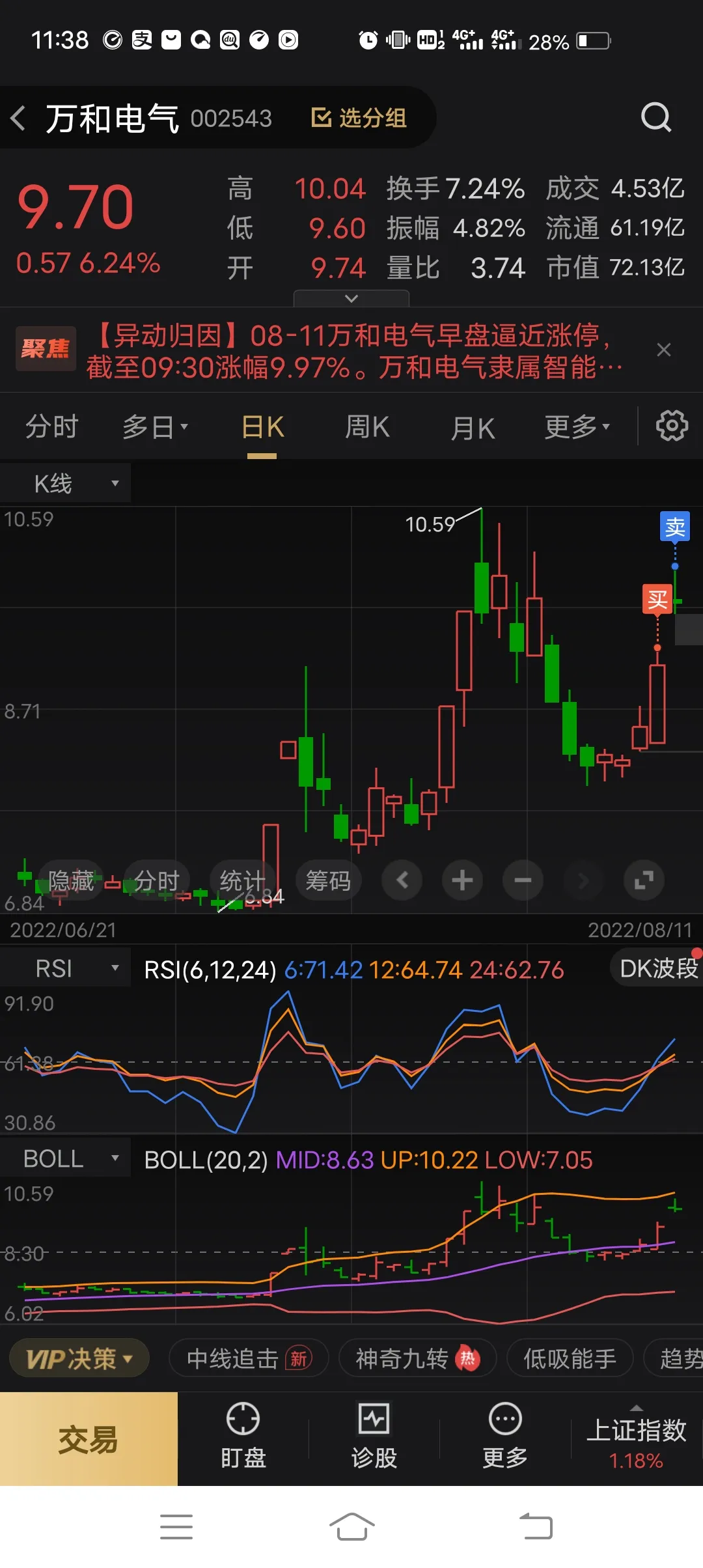Screen dimensions: 703x1568
Task: Zoom in the K-line with plus
Action: coord(463,881)
